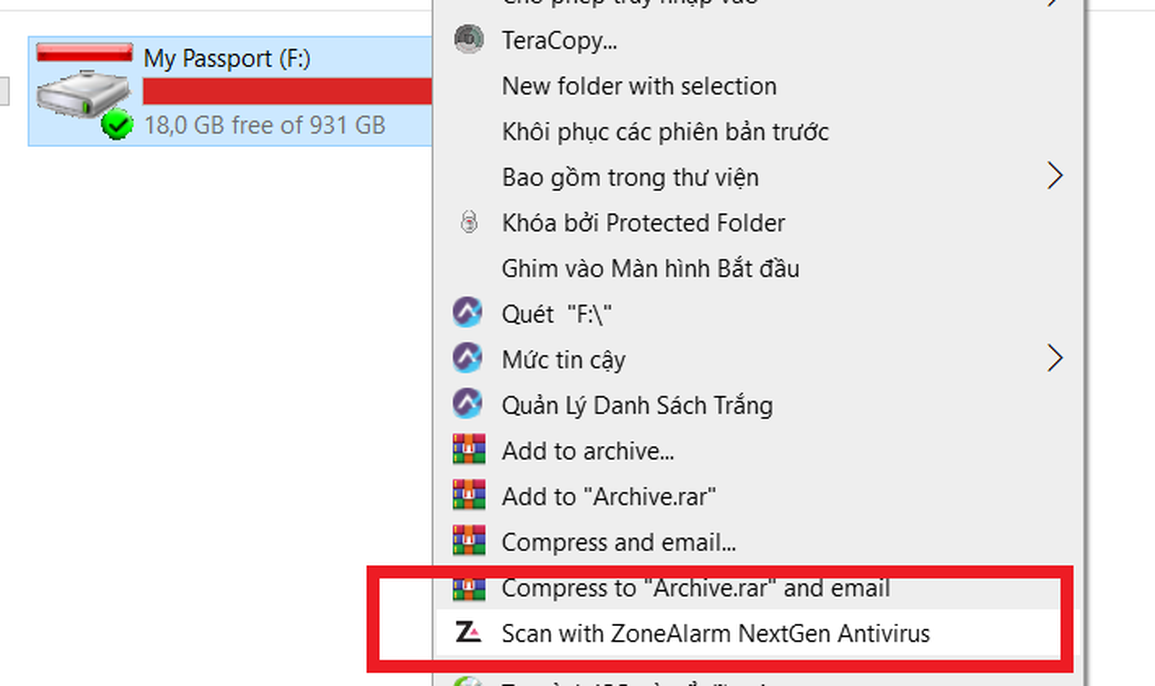Select New folder with selection
1155x686 pixels.
click(639, 86)
